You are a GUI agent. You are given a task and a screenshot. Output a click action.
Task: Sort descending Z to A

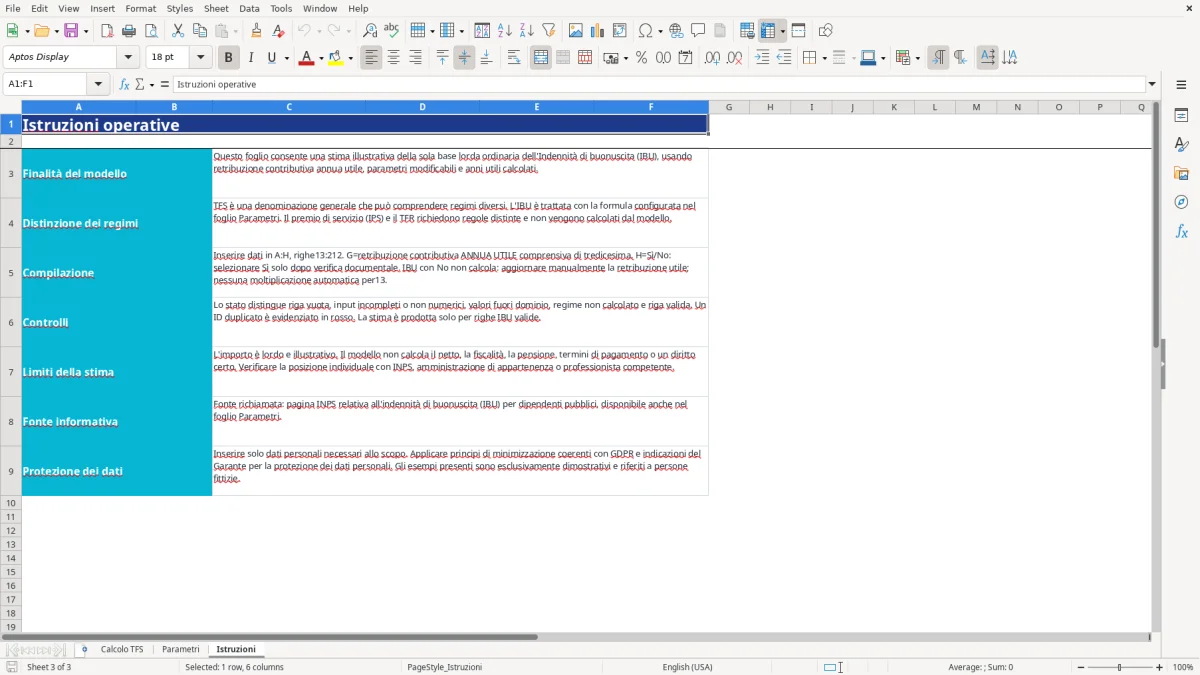526,31
